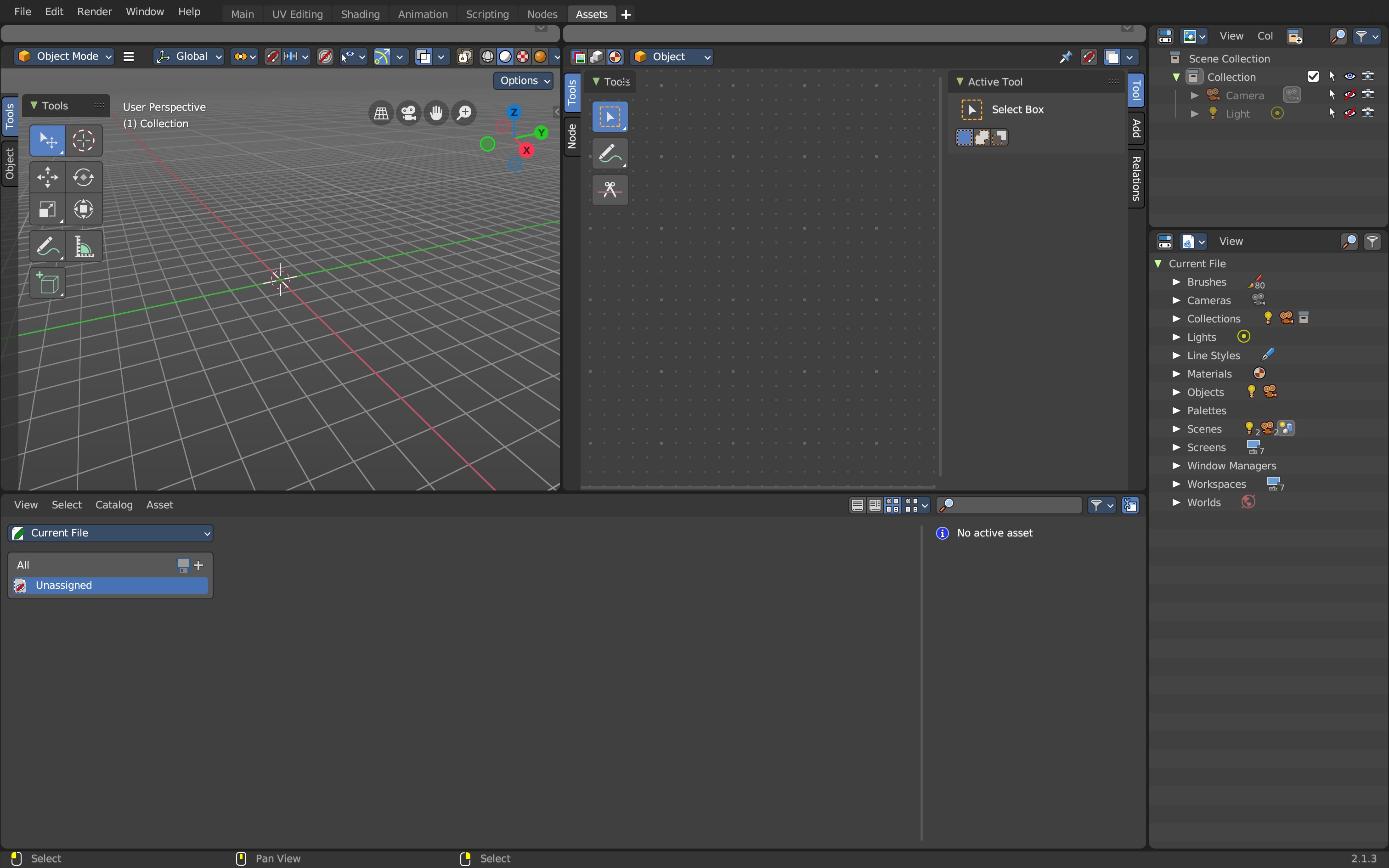
Task: Open the Render menu
Action: (x=94, y=11)
